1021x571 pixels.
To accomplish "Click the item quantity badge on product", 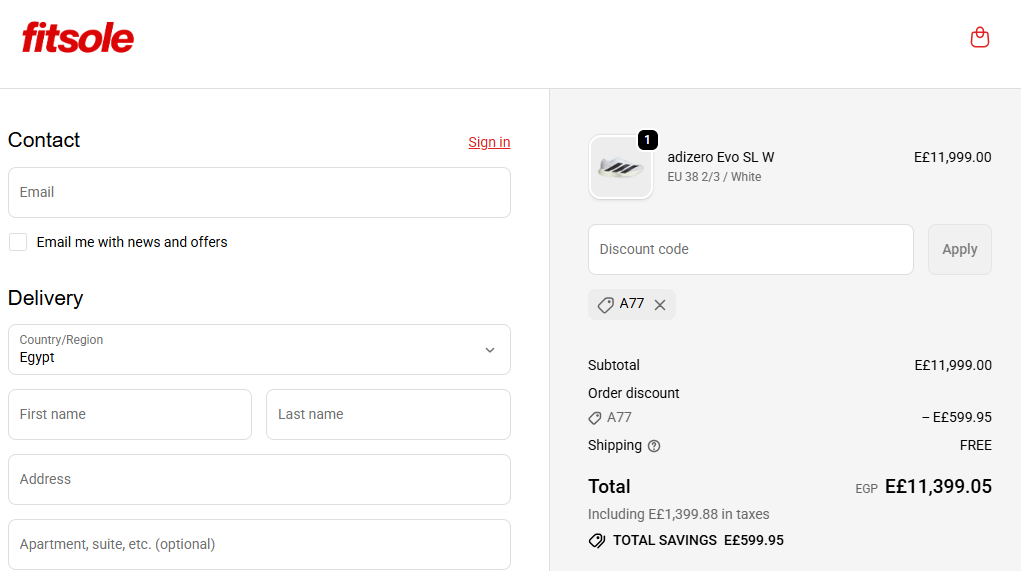I will point(647,140).
